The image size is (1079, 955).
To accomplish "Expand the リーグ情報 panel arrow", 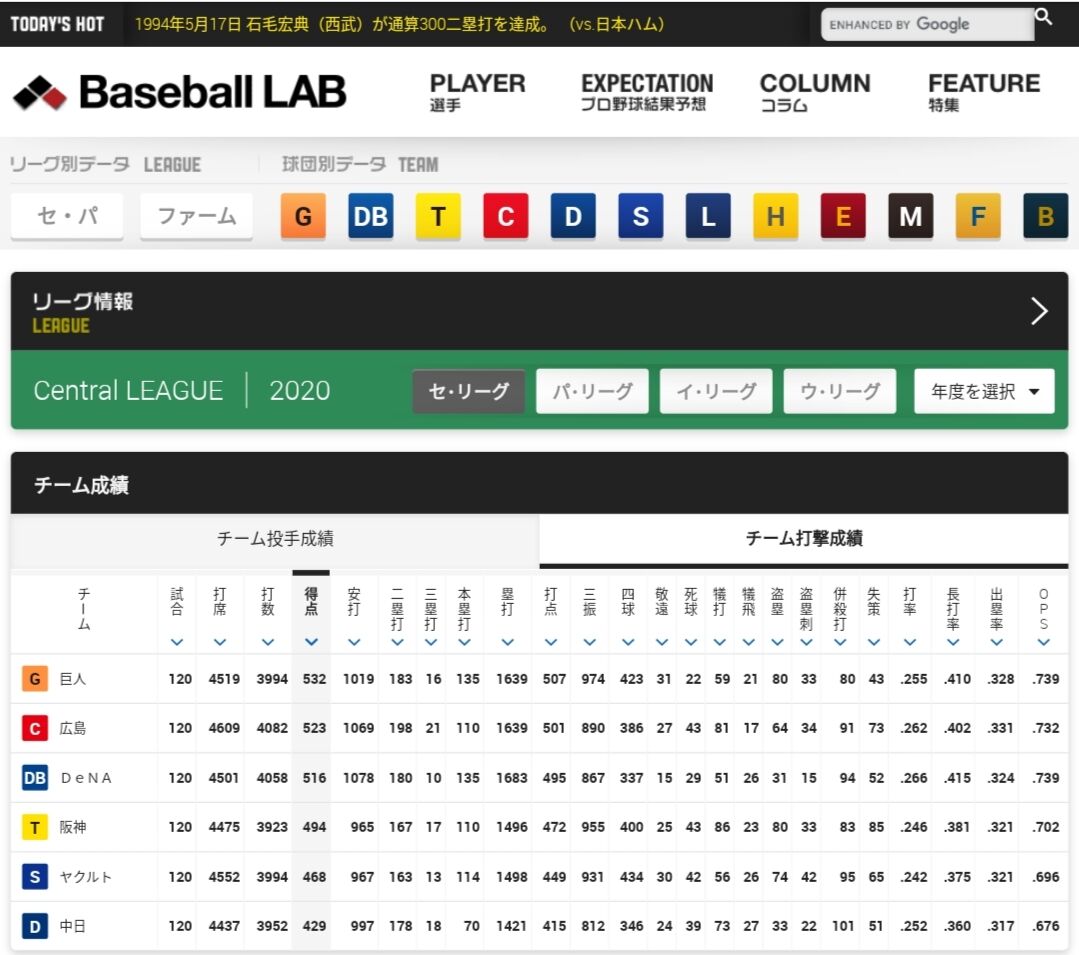I will coord(1039,311).
